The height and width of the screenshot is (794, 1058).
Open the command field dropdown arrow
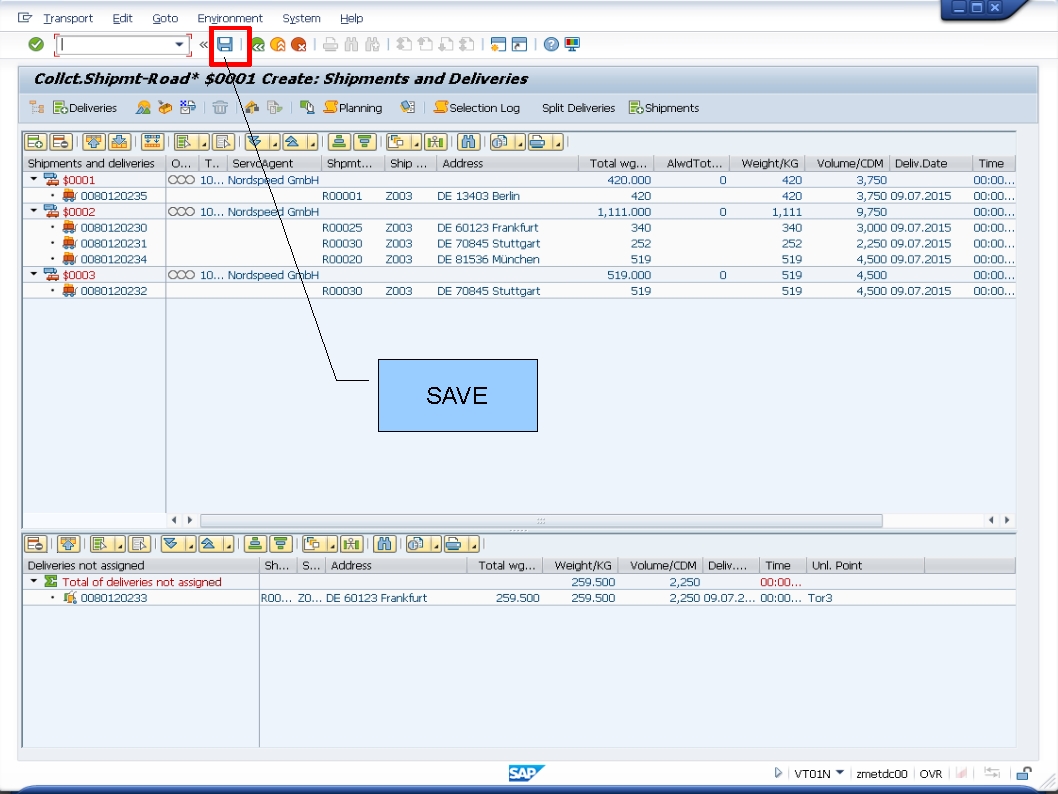tap(179, 44)
